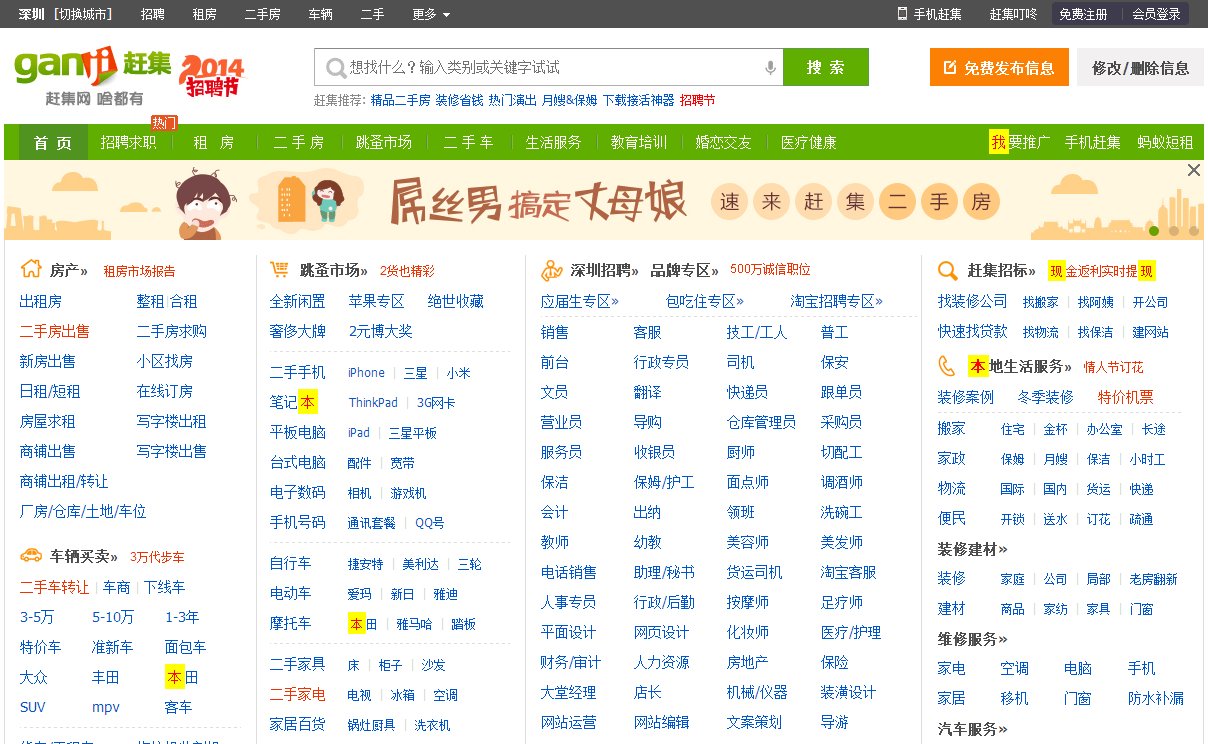Viewport: 1208px width, 744px height.
Task: Click the pencil icon on 免费发布信息 button
Action: (x=948, y=68)
